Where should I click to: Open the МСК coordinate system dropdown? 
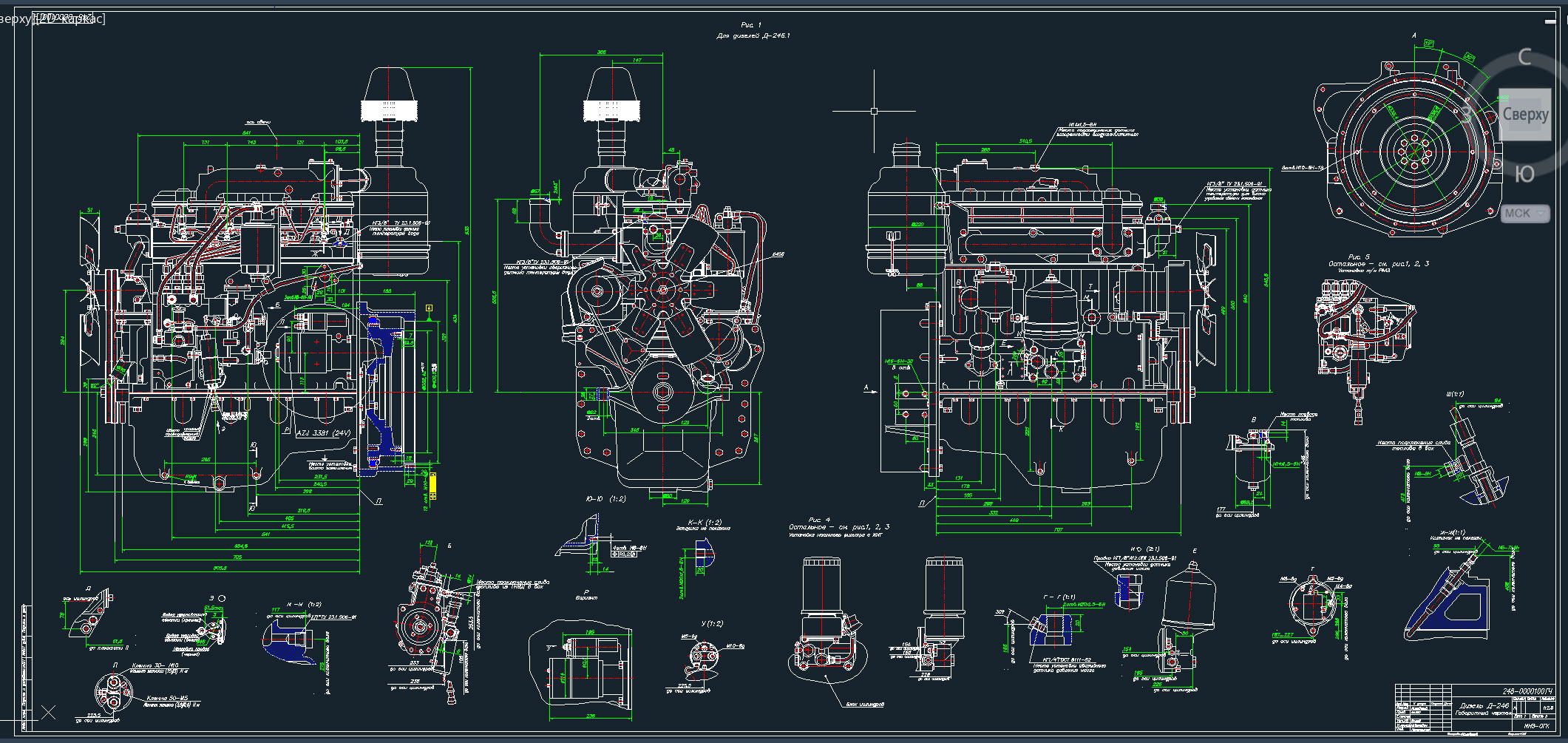[x=1524, y=214]
